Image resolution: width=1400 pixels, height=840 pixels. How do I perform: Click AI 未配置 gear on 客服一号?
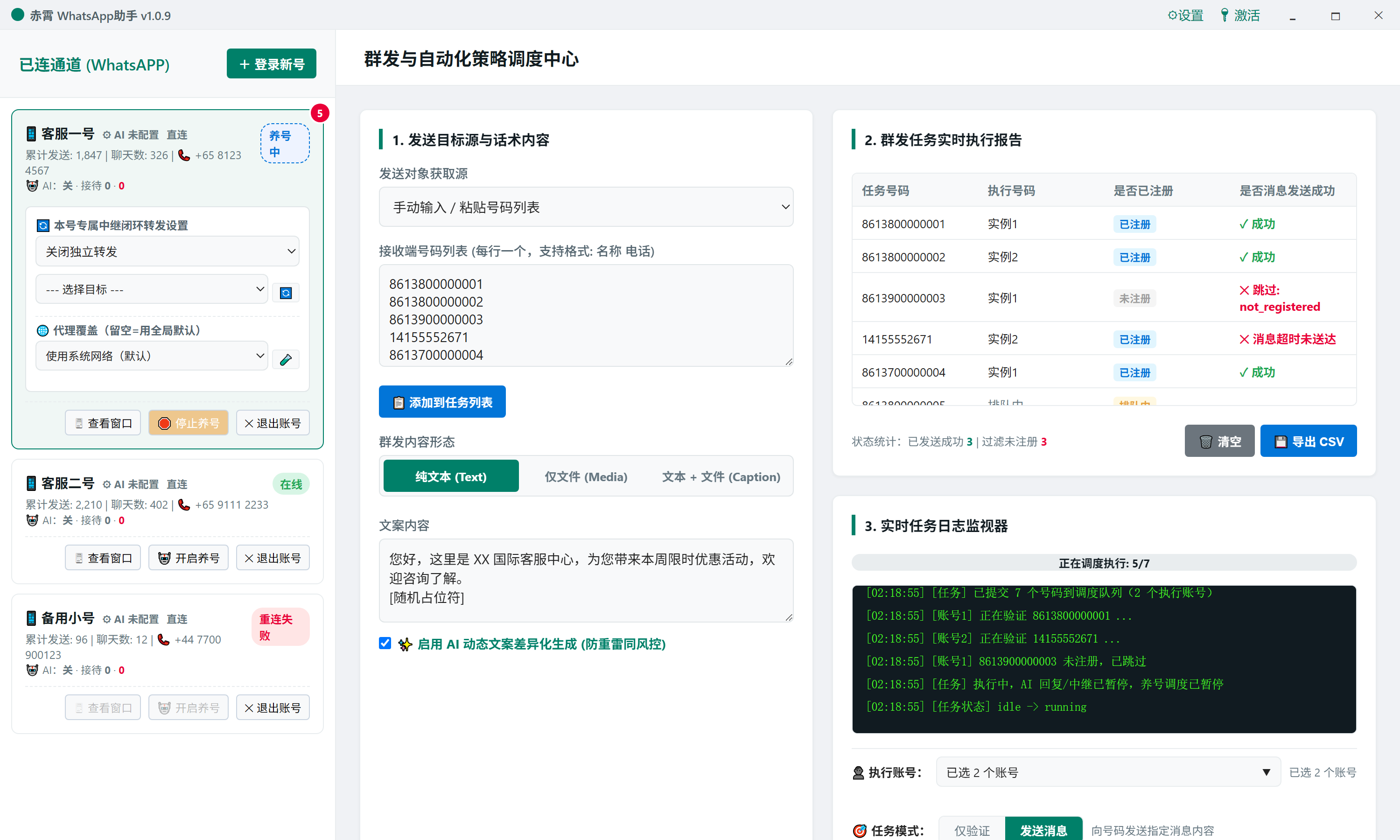pos(106,135)
